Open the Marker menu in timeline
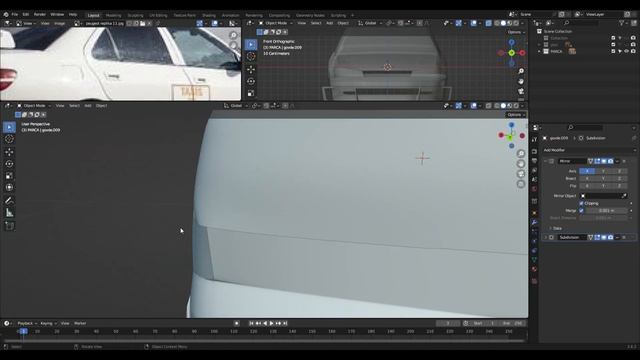Image resolution: width=640 pixels, height=360 pixels. tap(80, 323)
